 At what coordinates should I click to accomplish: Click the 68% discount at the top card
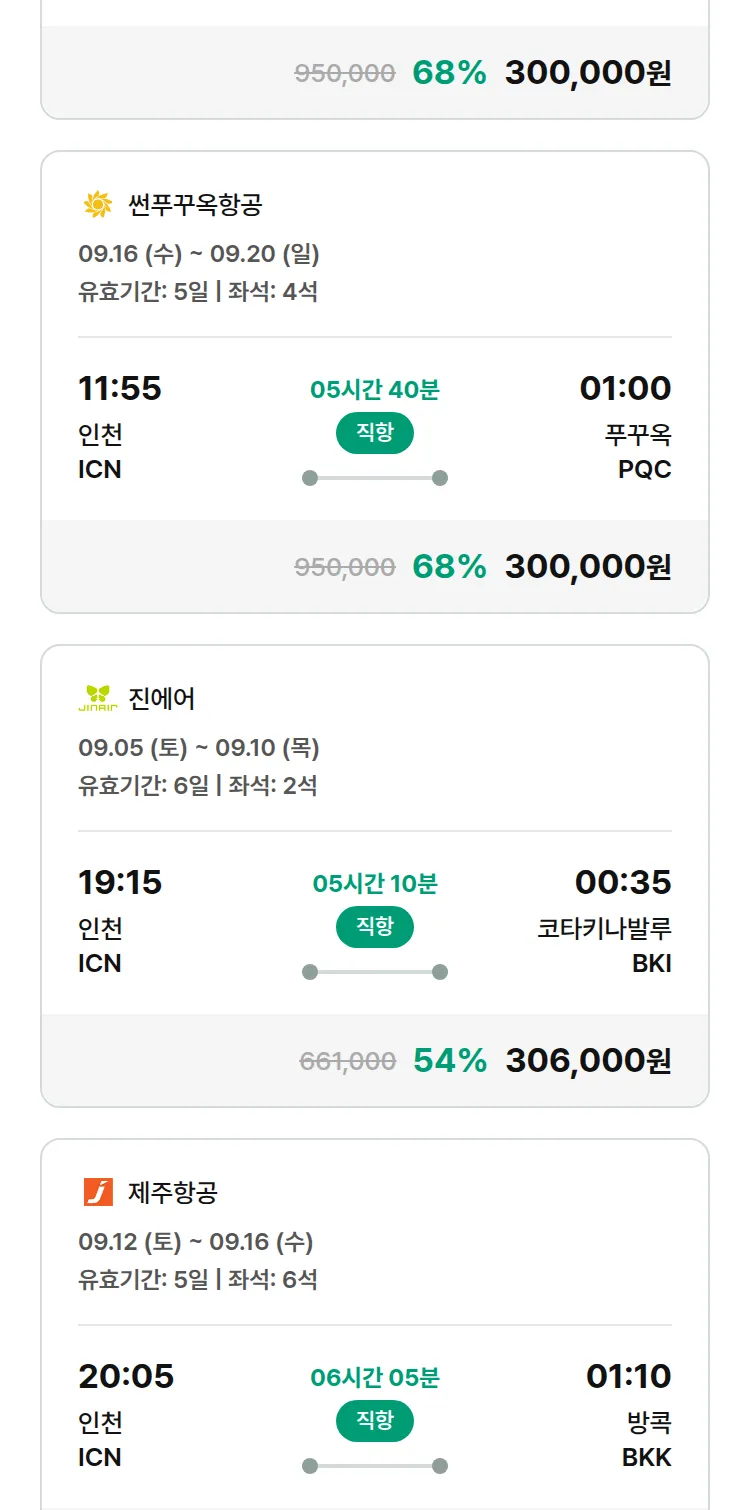coord(449,73)
